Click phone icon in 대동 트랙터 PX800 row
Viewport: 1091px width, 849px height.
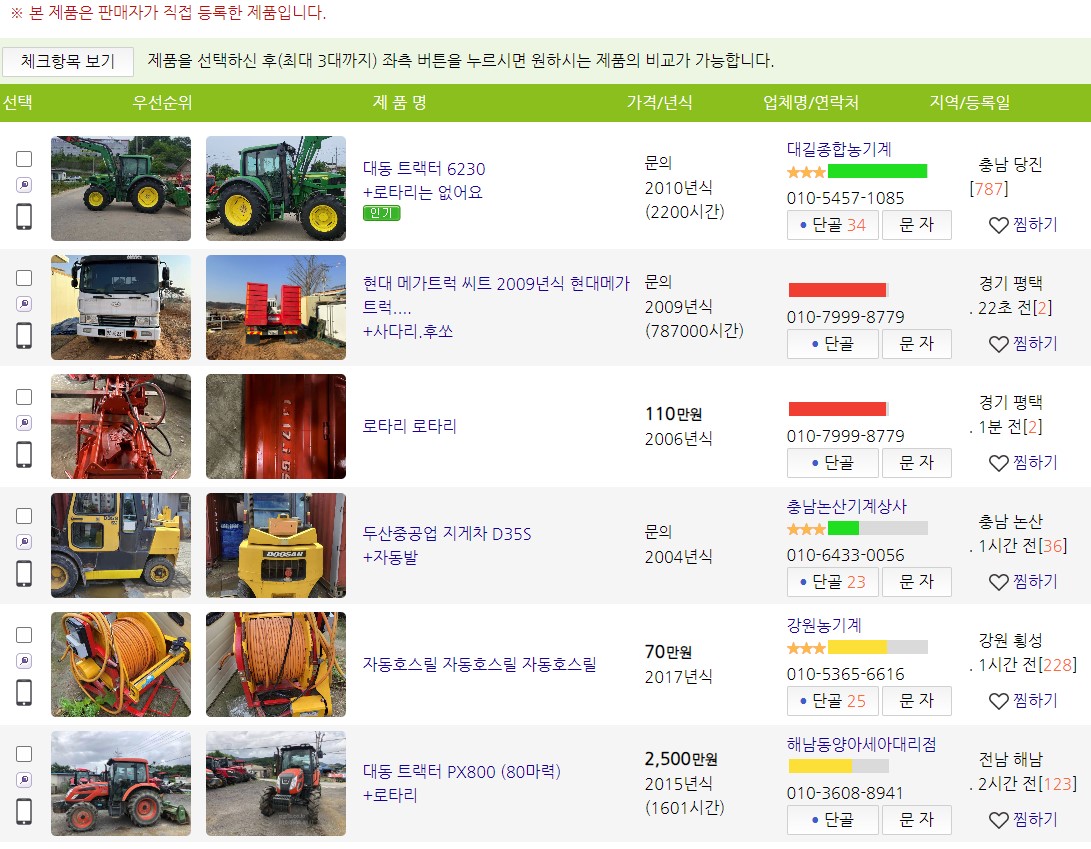(x=24, y=811)
